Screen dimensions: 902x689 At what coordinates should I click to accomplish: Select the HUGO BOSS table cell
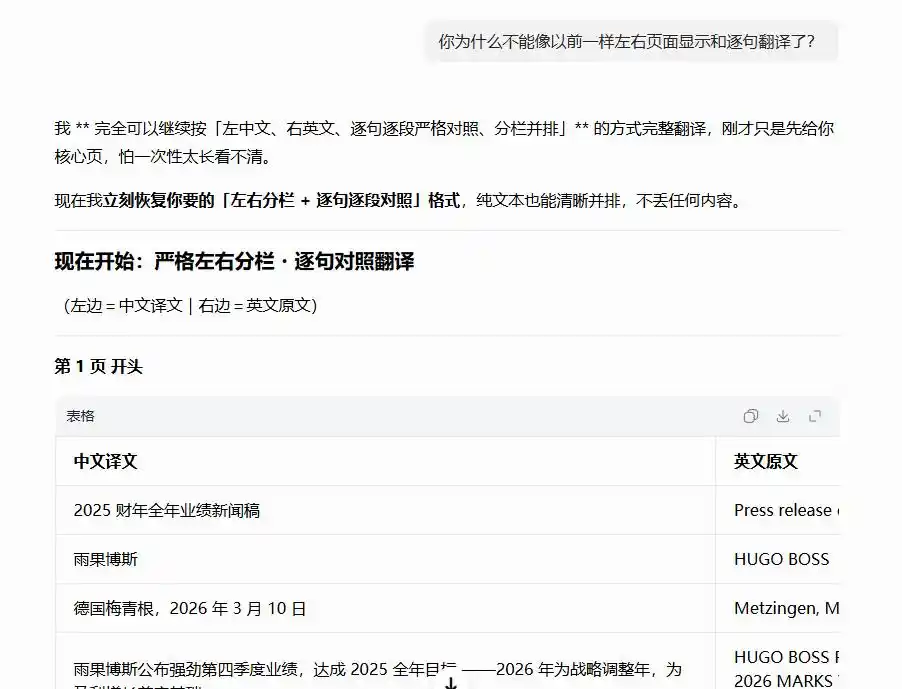[778, 559]
